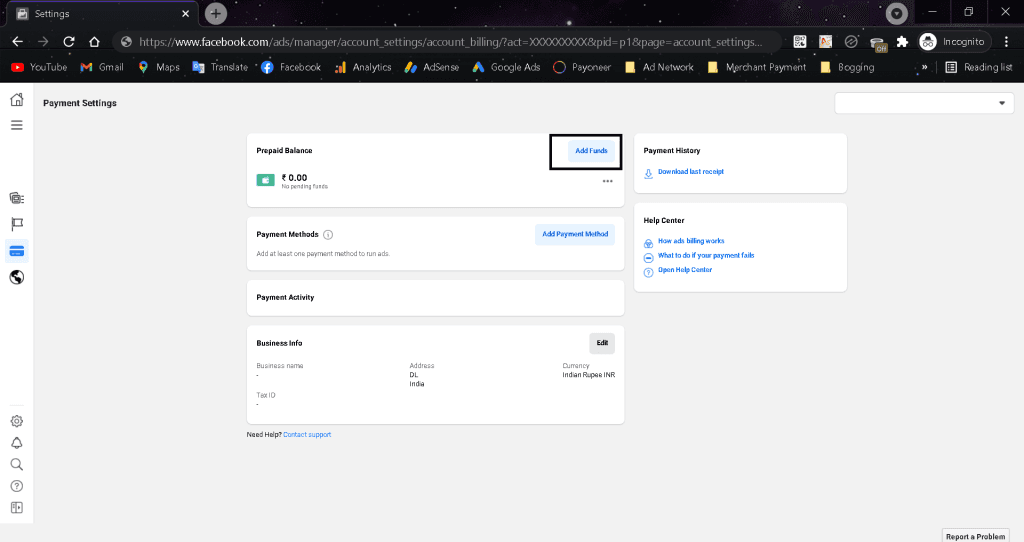1024x542 pixels.
Task: Open the Facebook bookmark
Action: tap(291, 67)
